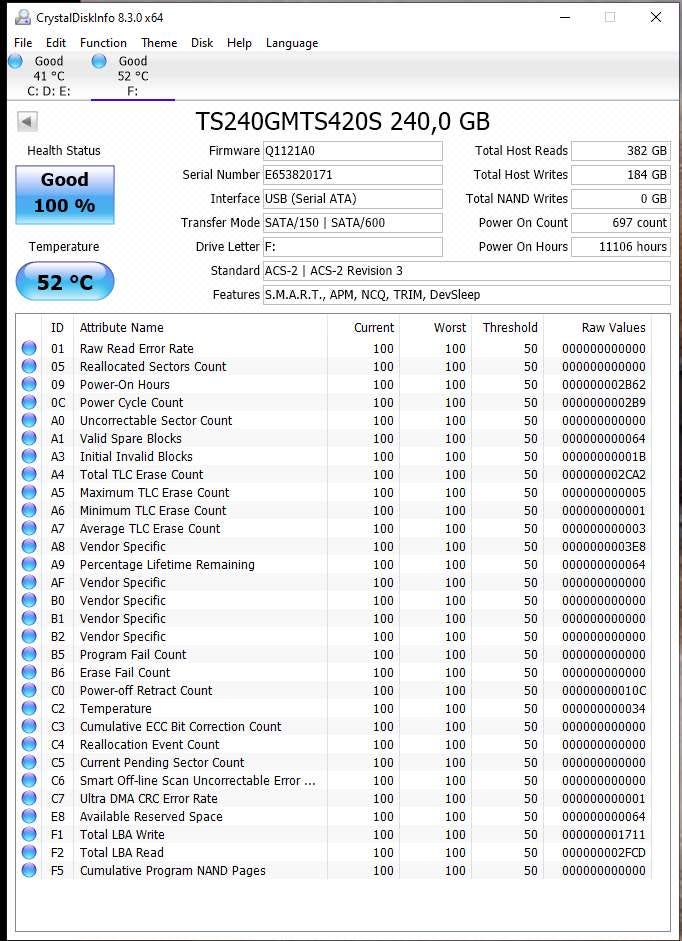This screenshot has width=682, height=941.
Task: Click the ID column header
Action: [58, 327]
